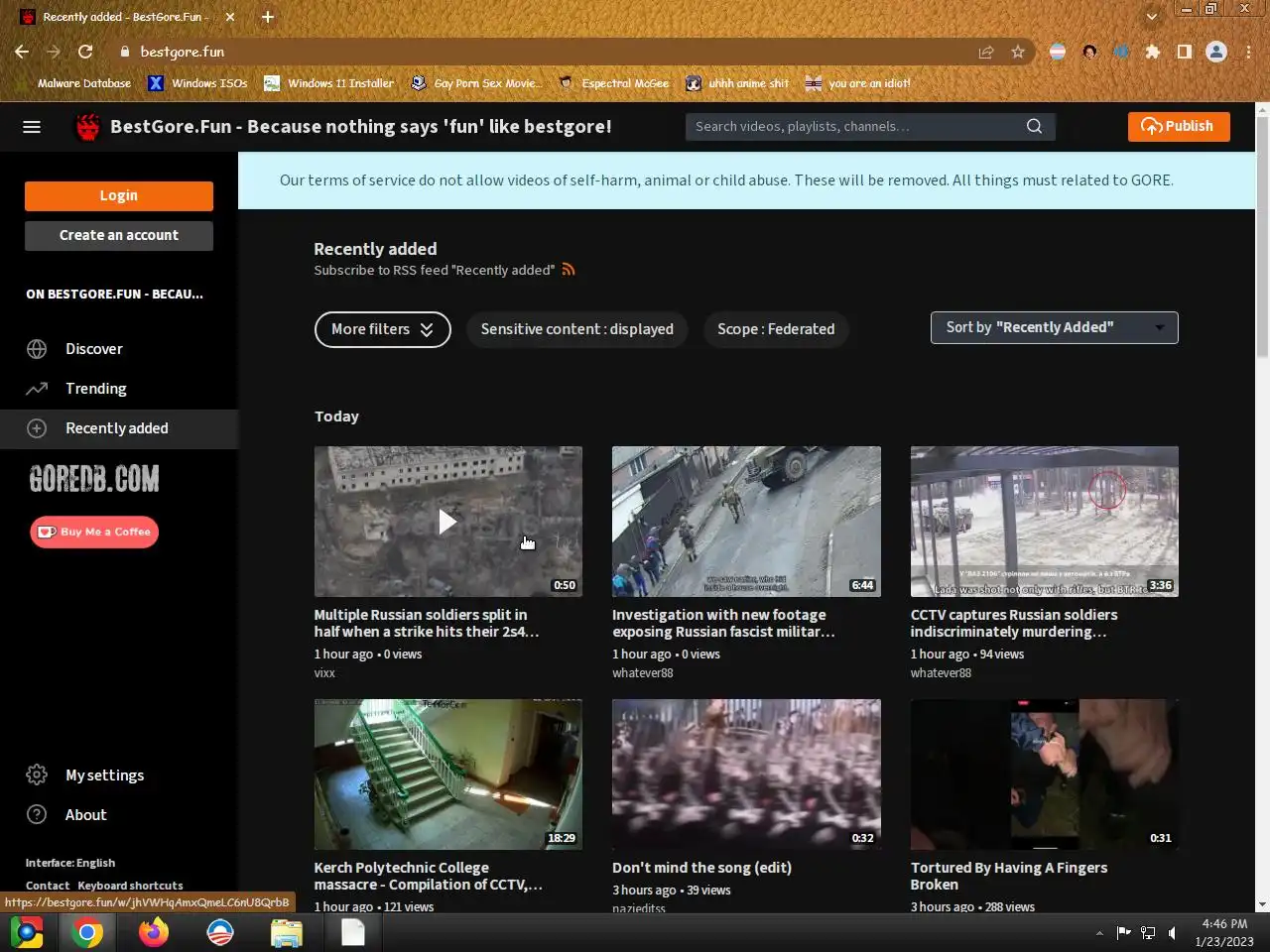Open the Sort by "Recently Added" dropdown
Viewport: 1270px width, 952px height.
point(1054,327)
